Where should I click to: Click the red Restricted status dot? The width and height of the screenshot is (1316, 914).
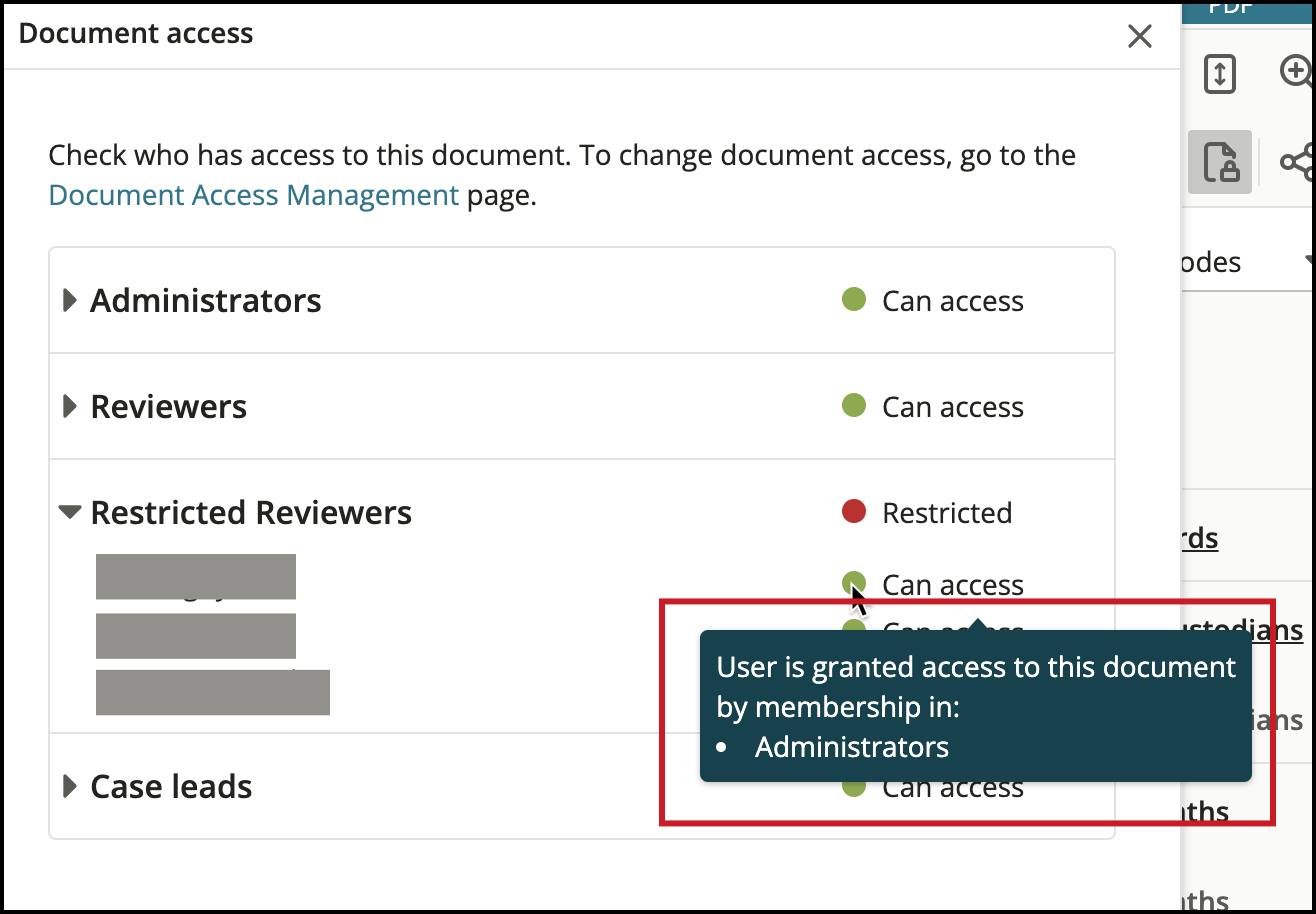click(853, 512)
